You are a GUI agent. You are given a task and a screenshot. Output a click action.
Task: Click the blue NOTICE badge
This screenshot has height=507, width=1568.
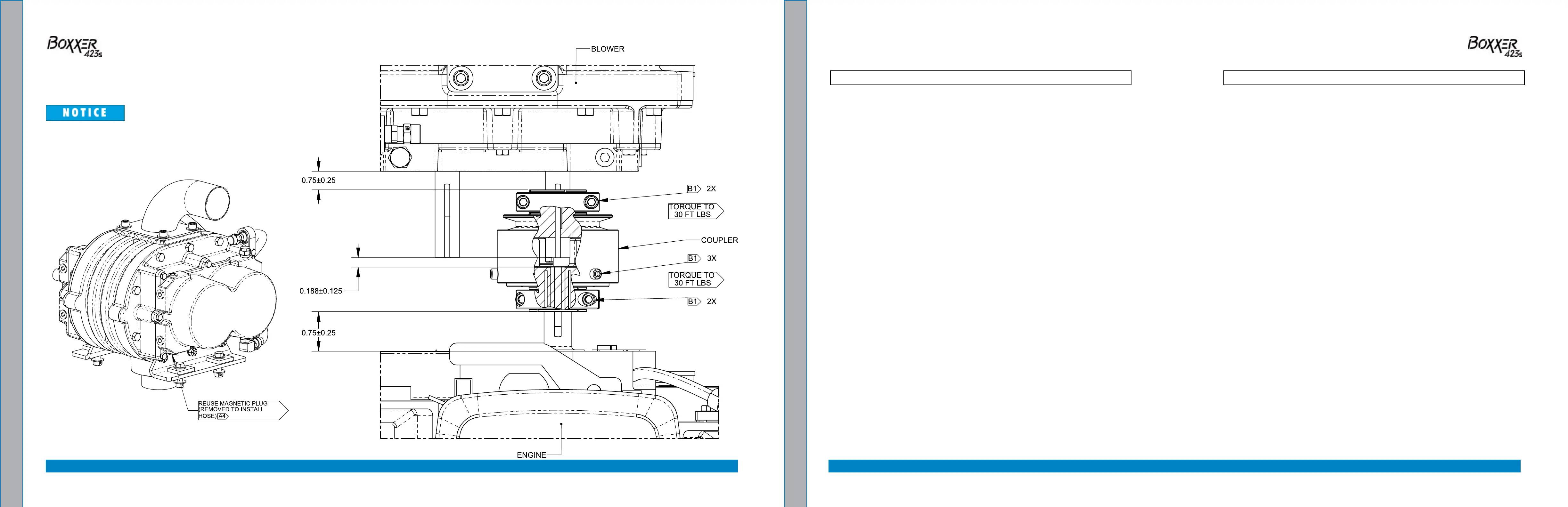(x=85, y=113)
